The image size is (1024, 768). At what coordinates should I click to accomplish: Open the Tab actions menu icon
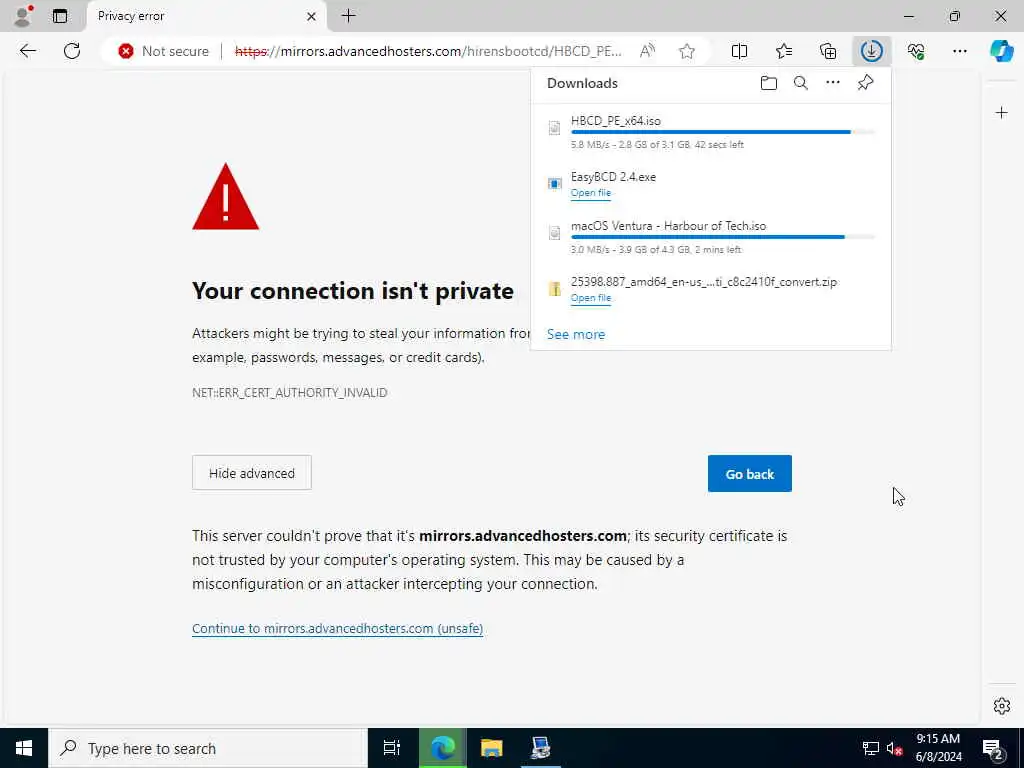(60, 16)
